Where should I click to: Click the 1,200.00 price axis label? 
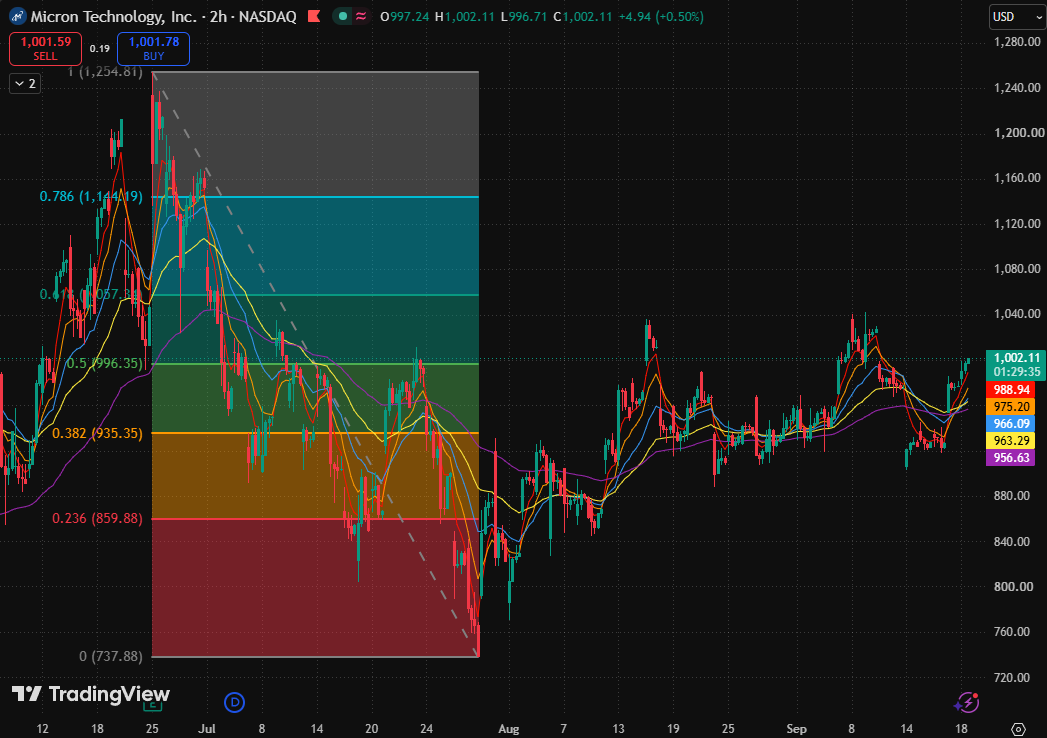1019,133
